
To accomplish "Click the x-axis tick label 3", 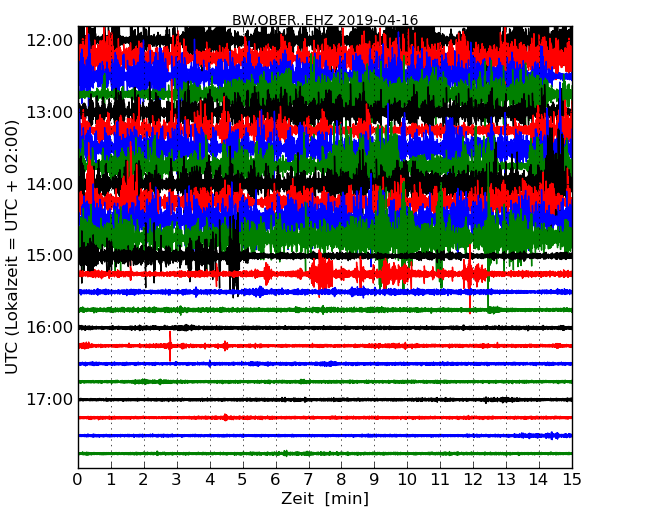I will point(177,480).
